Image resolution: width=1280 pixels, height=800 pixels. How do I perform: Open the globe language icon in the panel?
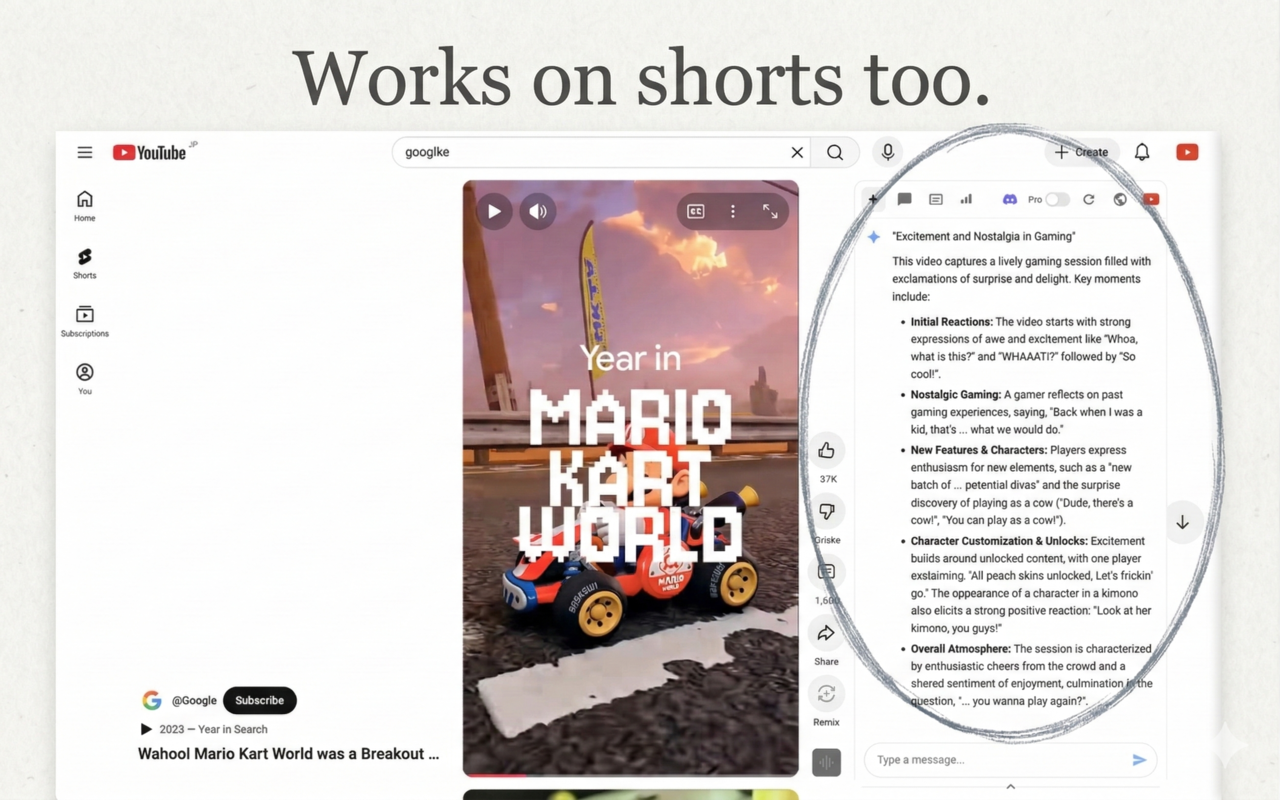click(1120, 199)
